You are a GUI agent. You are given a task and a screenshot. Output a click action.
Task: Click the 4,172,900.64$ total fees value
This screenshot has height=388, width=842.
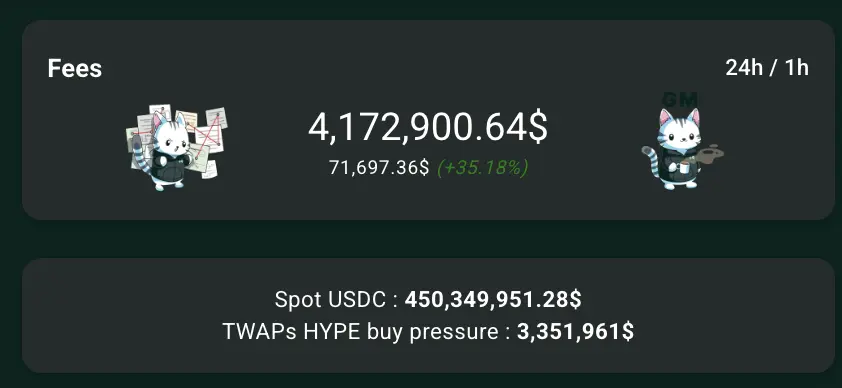tap(428, 129)
